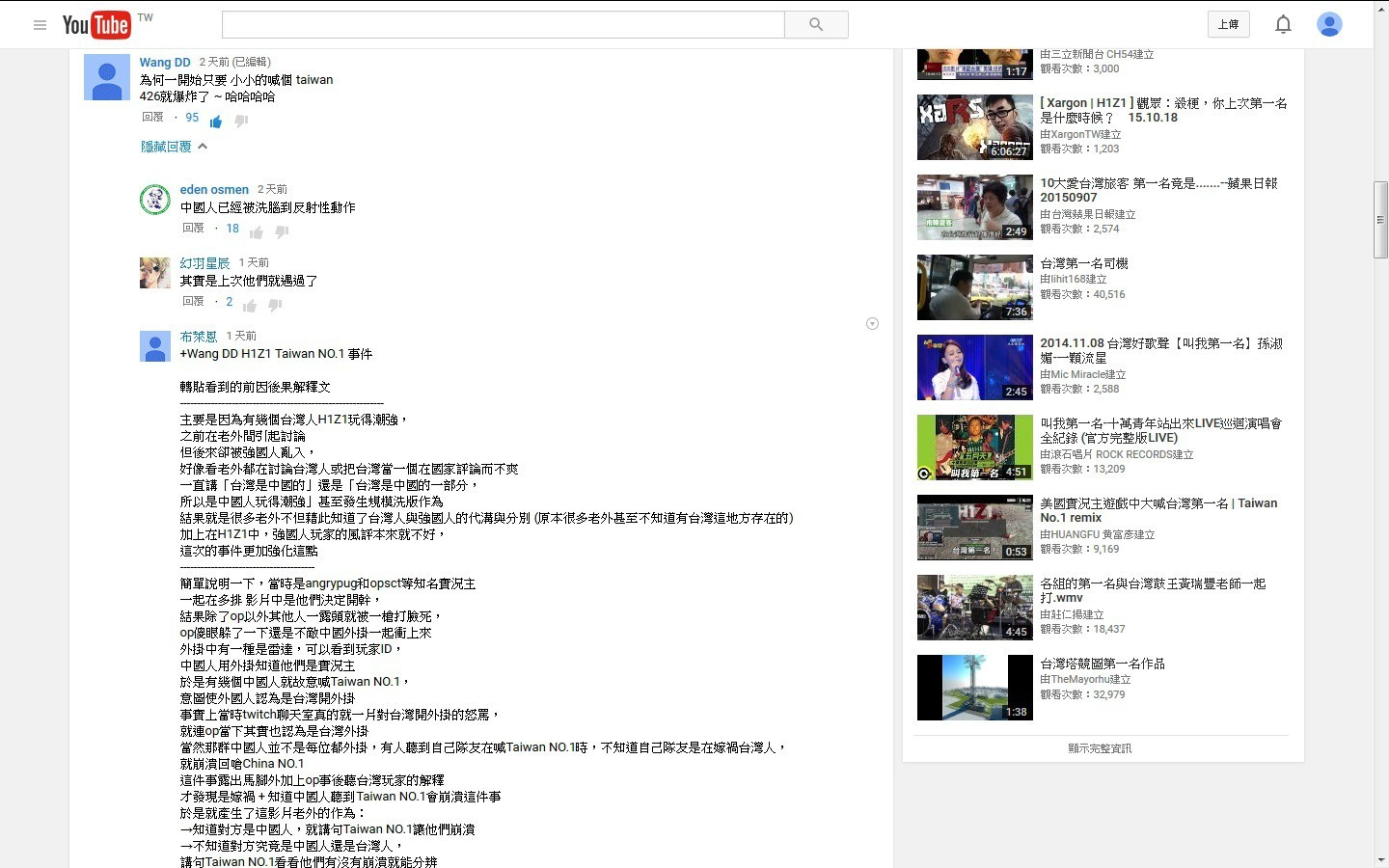Dislike eden osmen's reply

[x=282, y=231]
